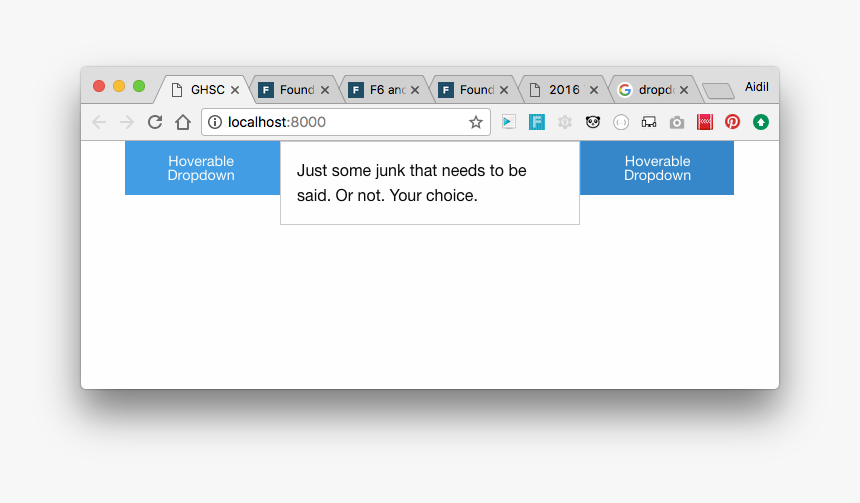Show site info for localhost
Screen dimensions: 860x503
[x=215, y=122]
